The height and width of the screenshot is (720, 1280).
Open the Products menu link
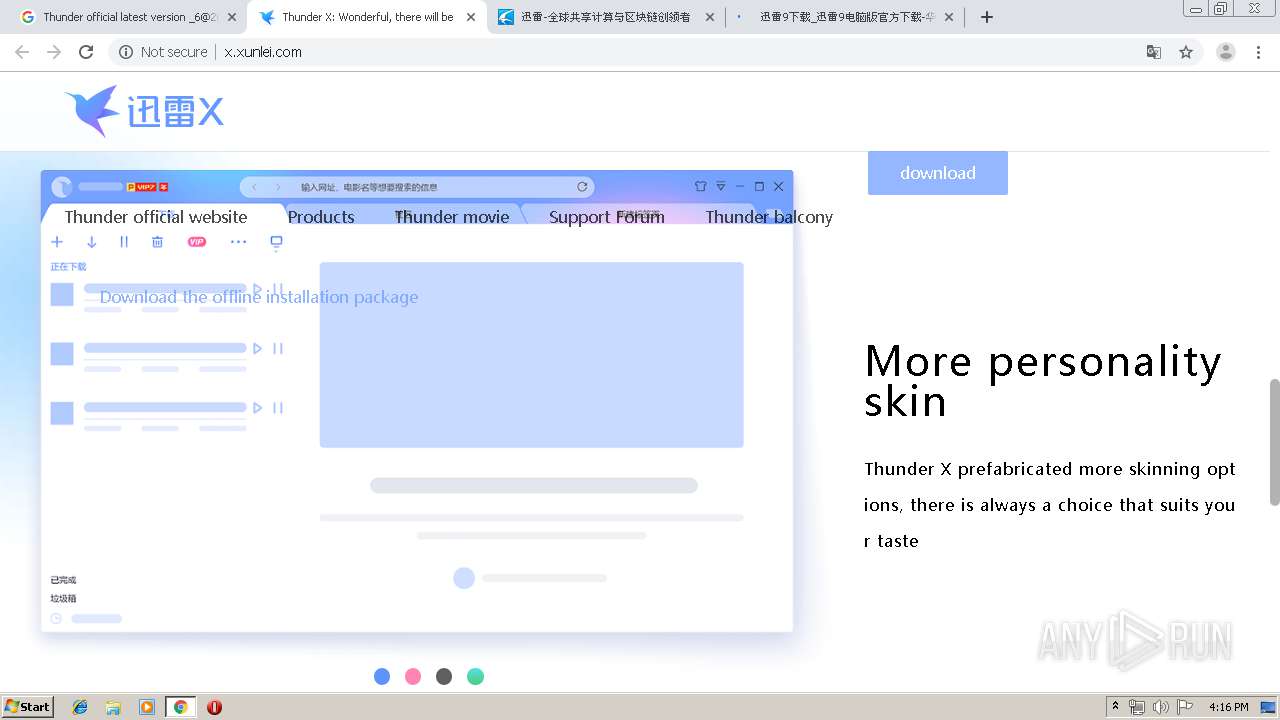tap(321, 217)
